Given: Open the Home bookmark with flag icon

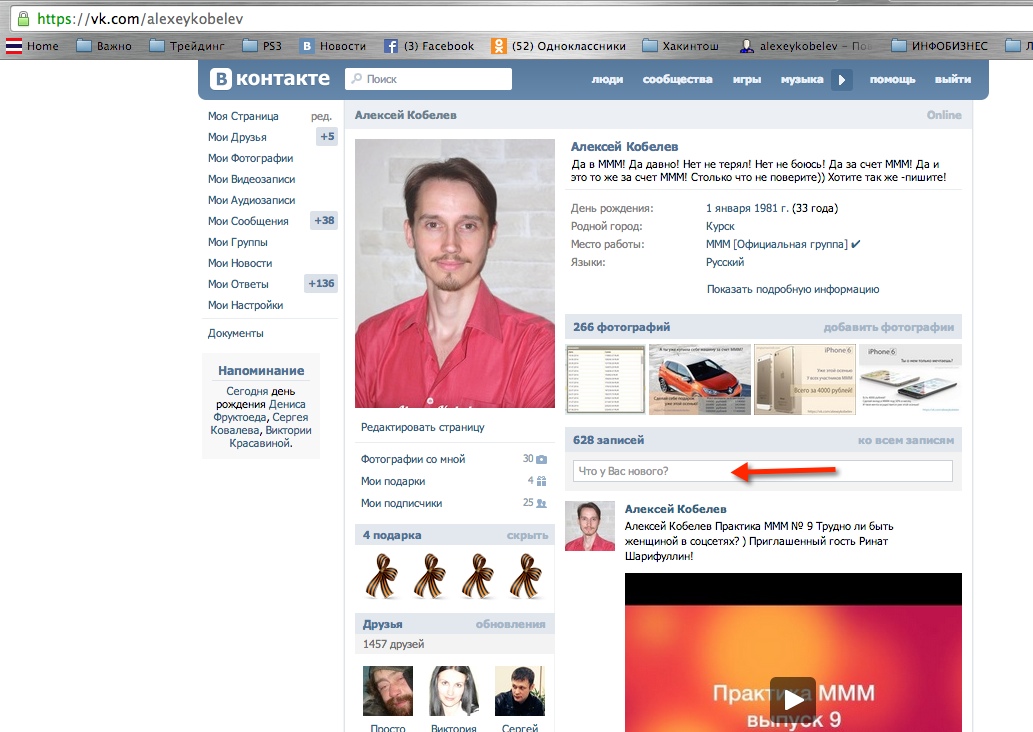Looking at the screenshot, I should click(x=32, y=46).
